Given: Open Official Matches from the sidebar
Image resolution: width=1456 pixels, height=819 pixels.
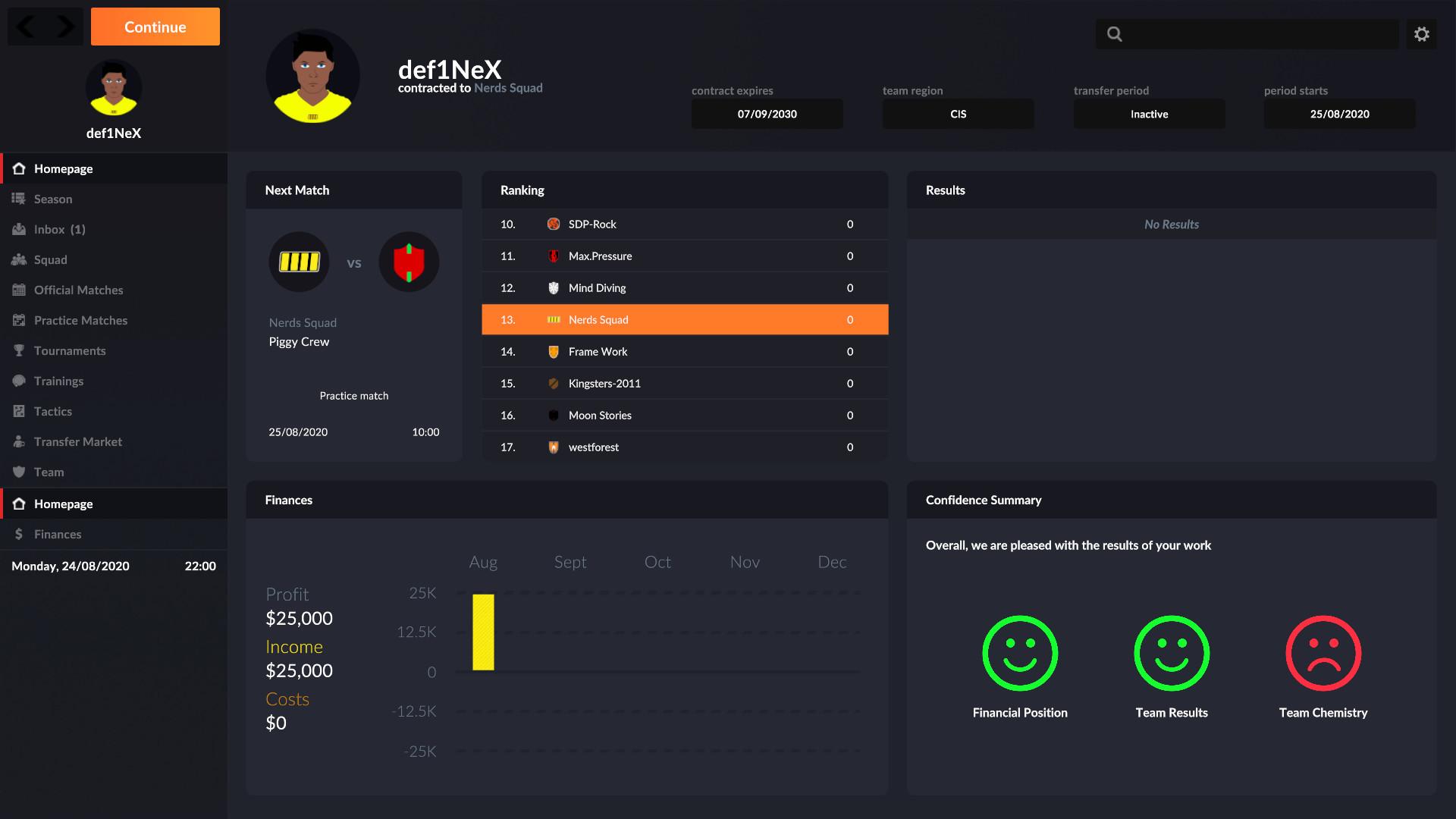Looking at the screenshot, I should [x=18, y=290].
